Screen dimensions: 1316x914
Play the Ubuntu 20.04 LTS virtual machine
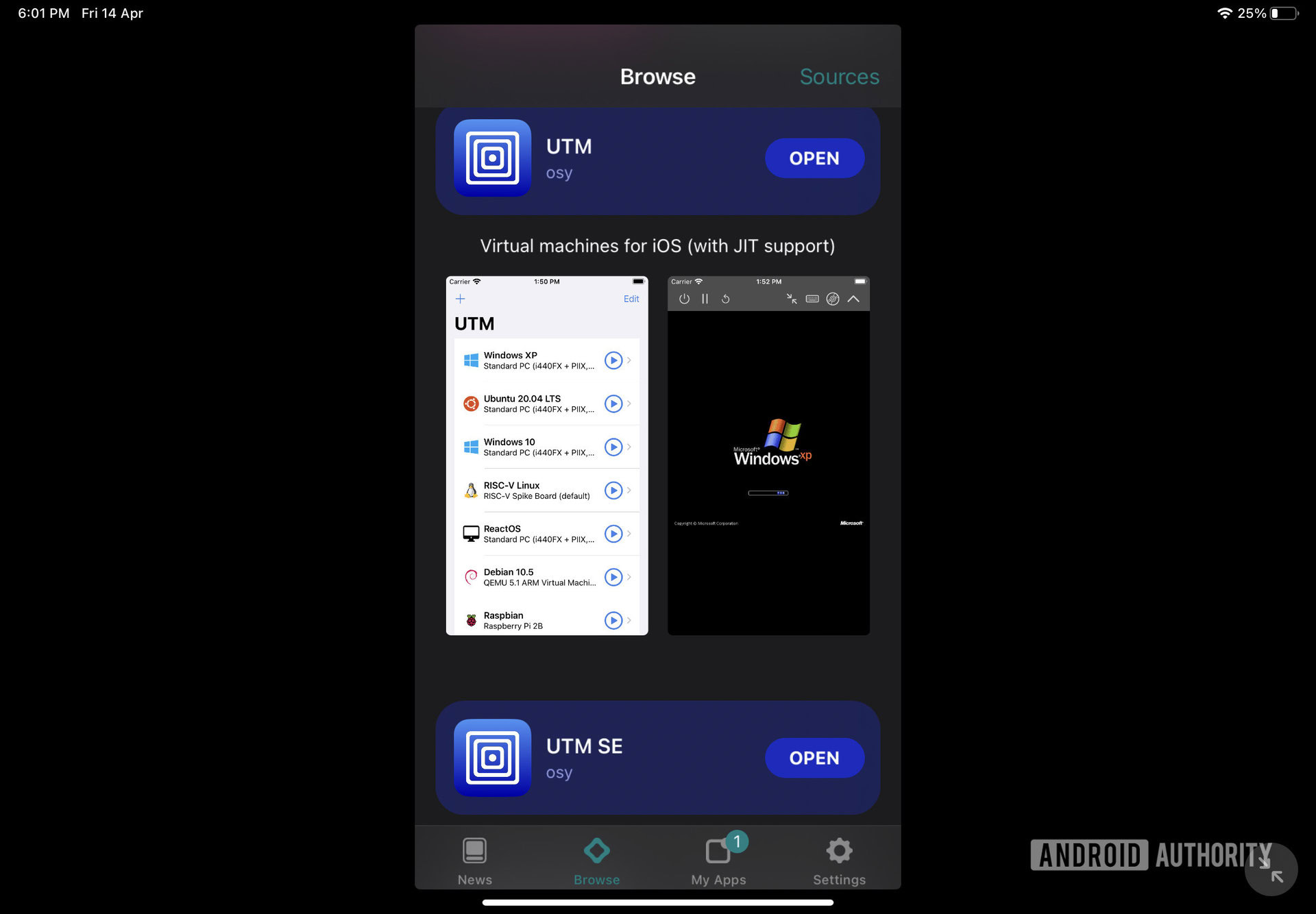point(614,404)
